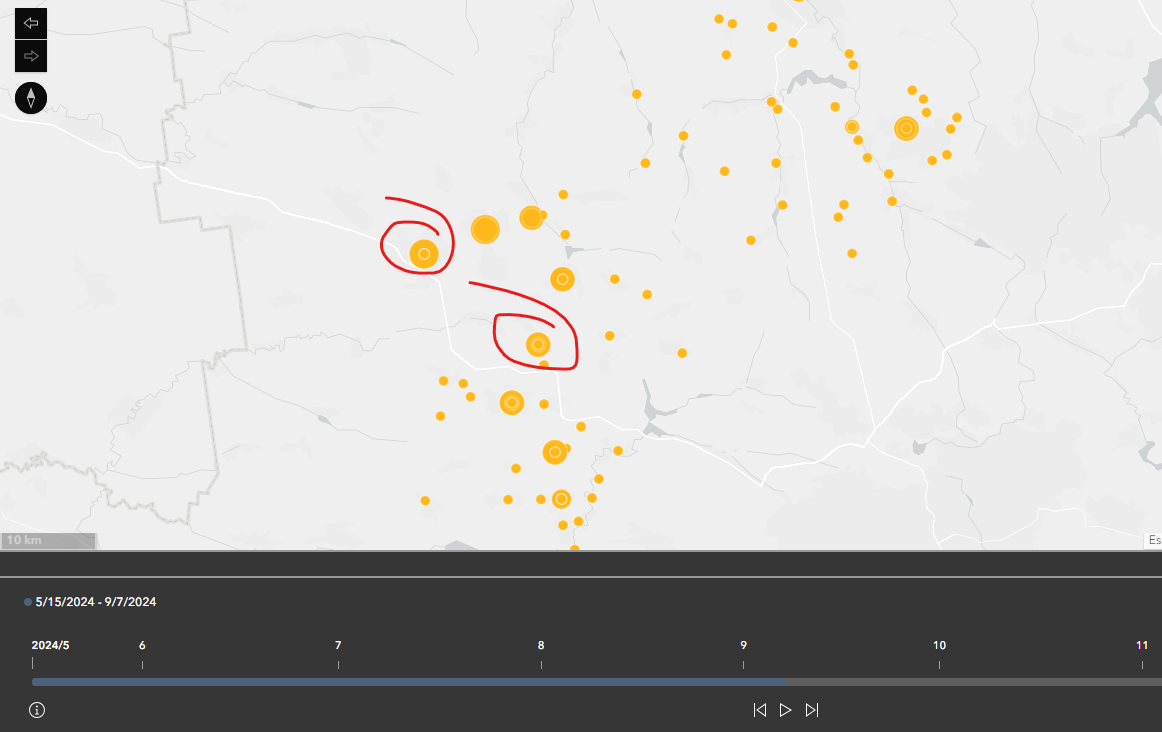Click the blue time slider track
The height and width of the screenshot is (732, 1162).
pos(400,681)
